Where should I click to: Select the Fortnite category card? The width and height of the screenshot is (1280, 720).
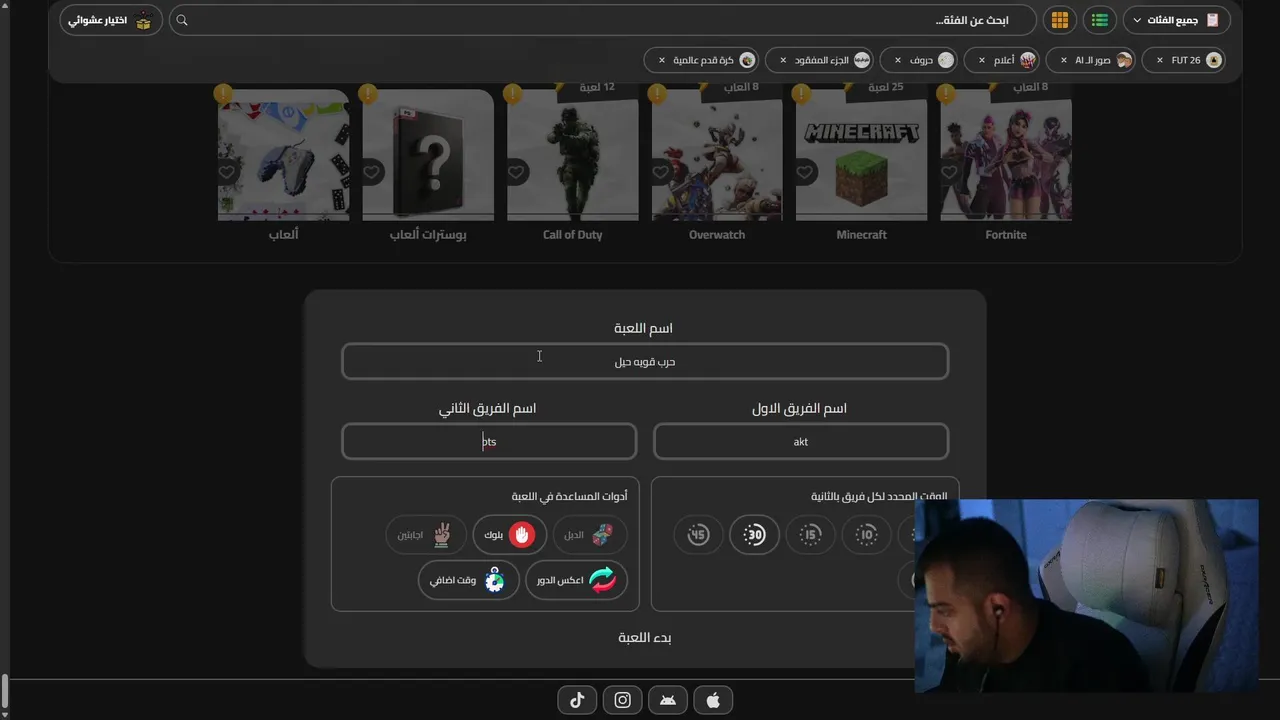click(1006, 155)
